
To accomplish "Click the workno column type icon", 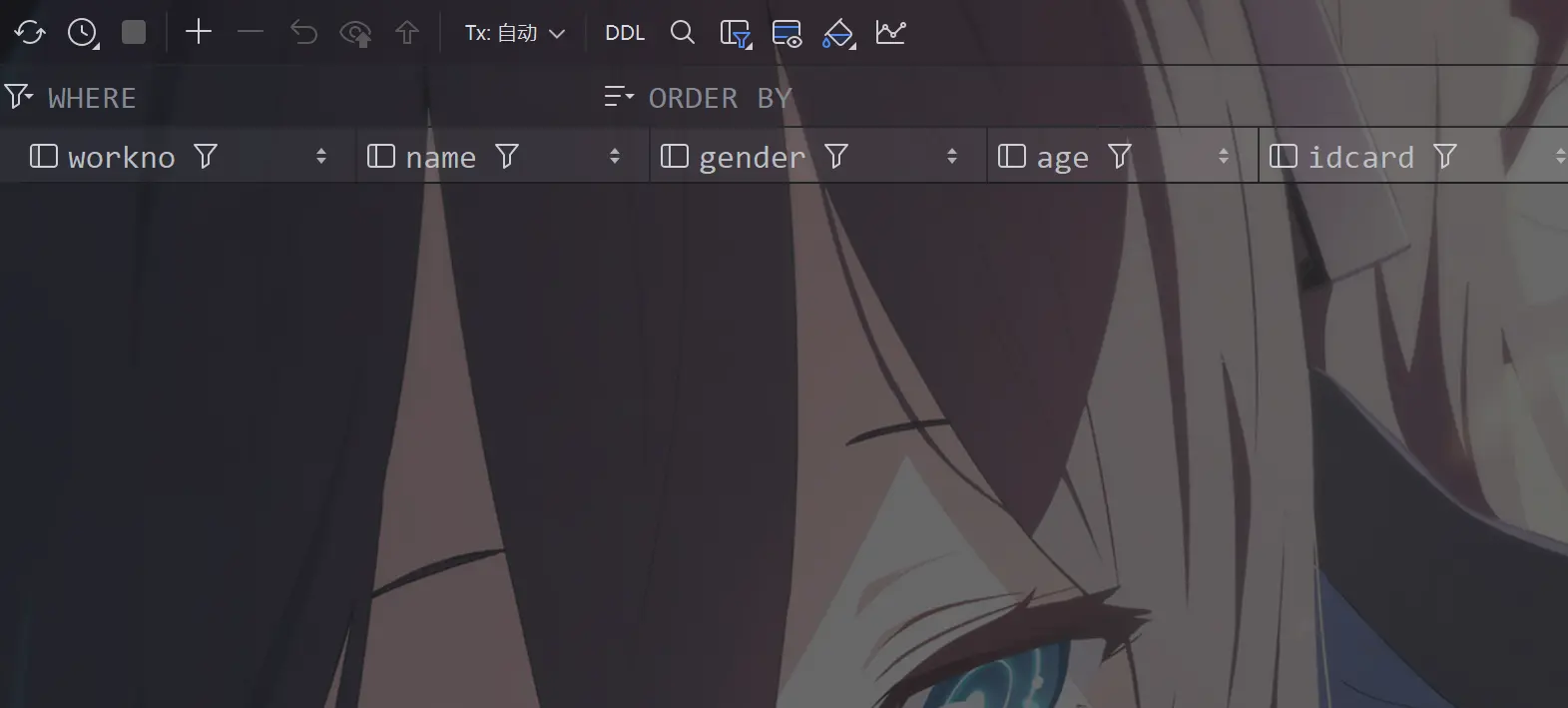I will (x=44, y=156).
